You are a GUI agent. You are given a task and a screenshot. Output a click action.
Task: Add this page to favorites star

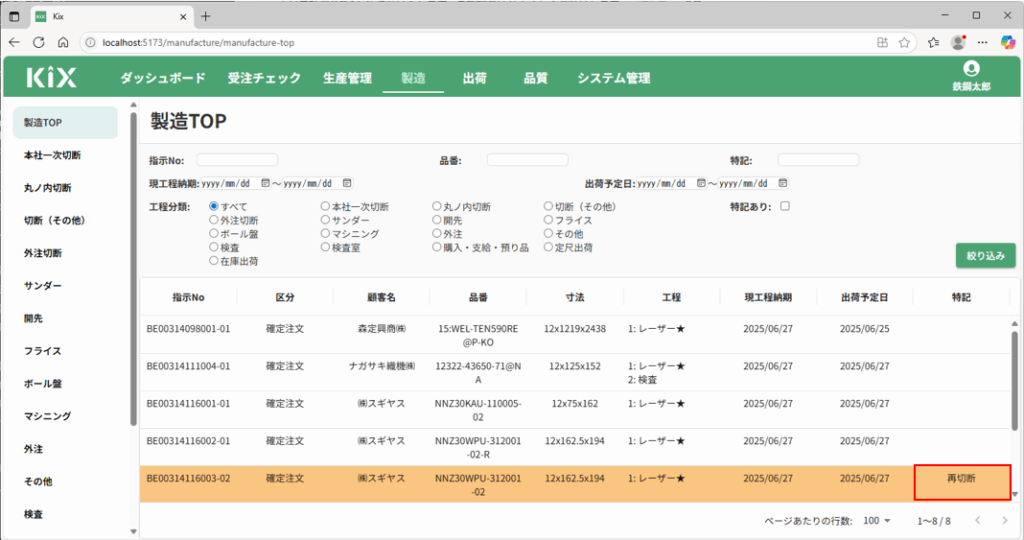[904, 42]
